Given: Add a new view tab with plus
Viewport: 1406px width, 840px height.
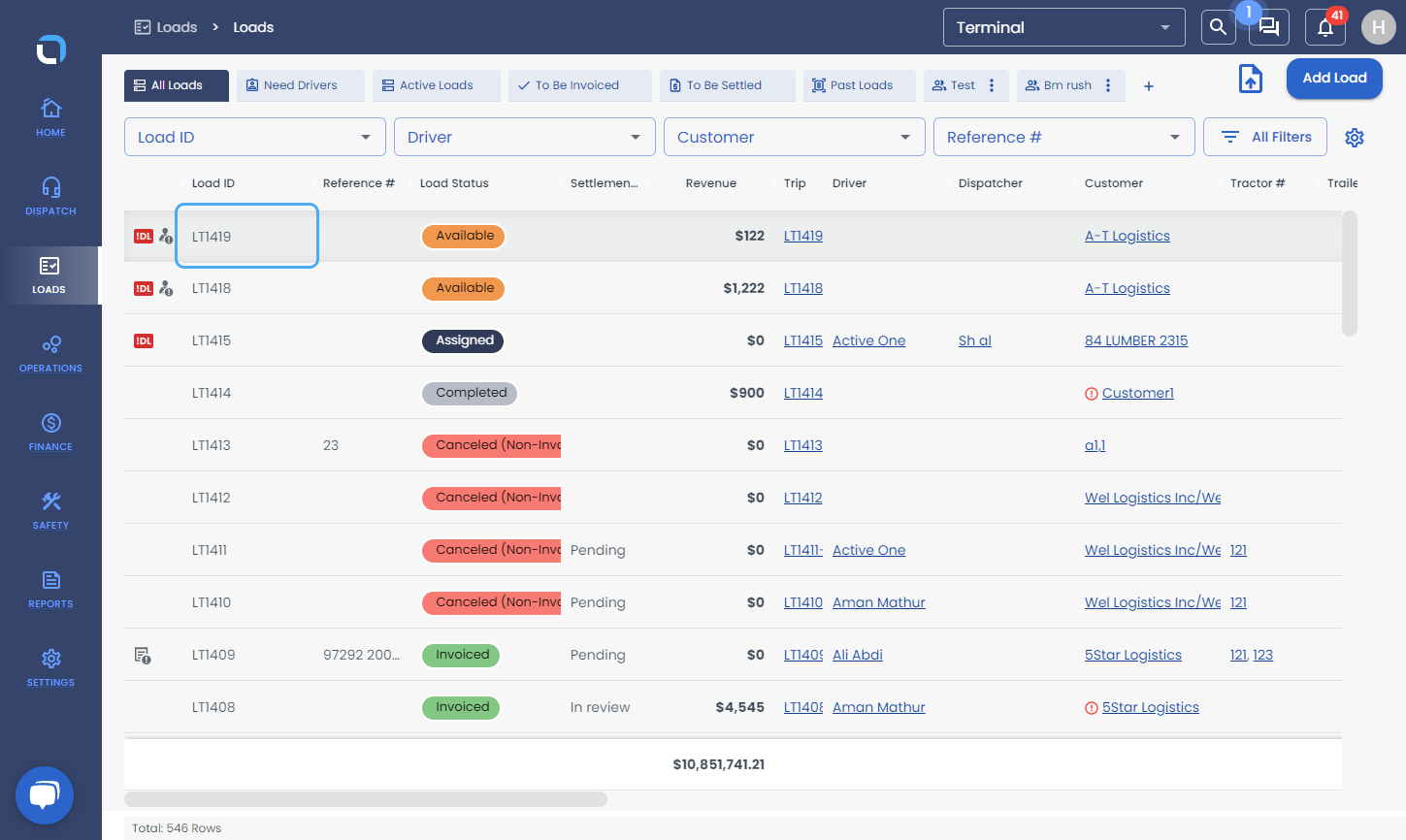Looking at the screenshot, I should [1149, 86].
